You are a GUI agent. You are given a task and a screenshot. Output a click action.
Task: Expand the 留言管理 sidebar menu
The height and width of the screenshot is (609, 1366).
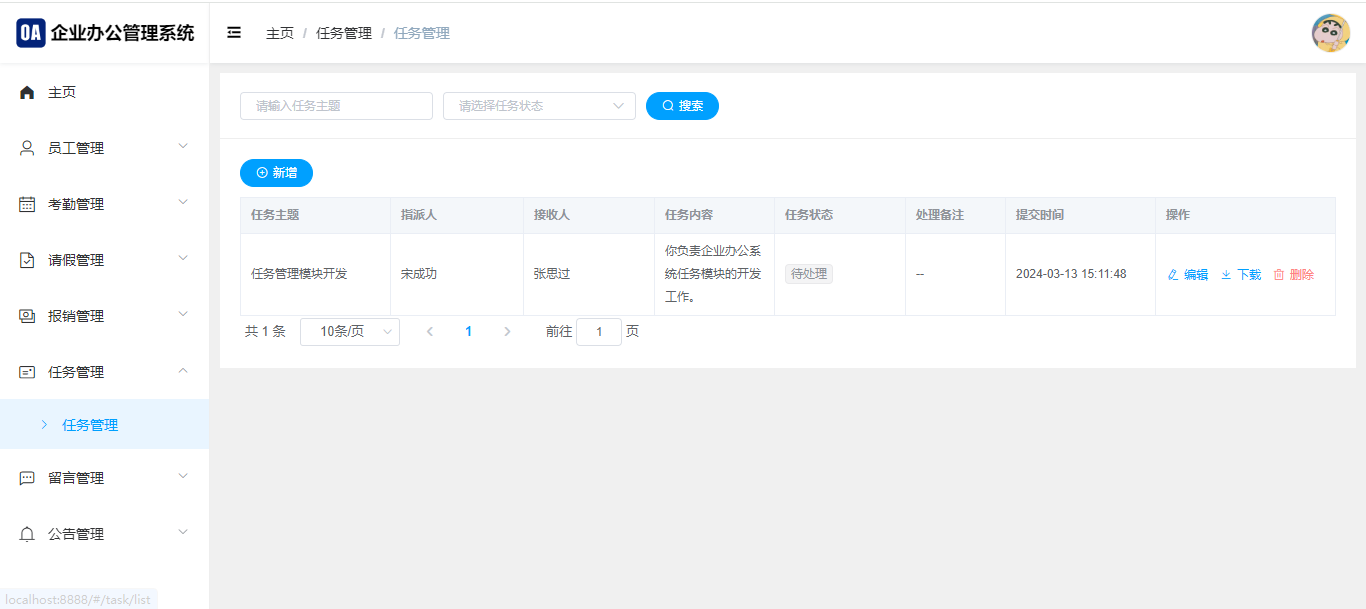click(104, 478)
